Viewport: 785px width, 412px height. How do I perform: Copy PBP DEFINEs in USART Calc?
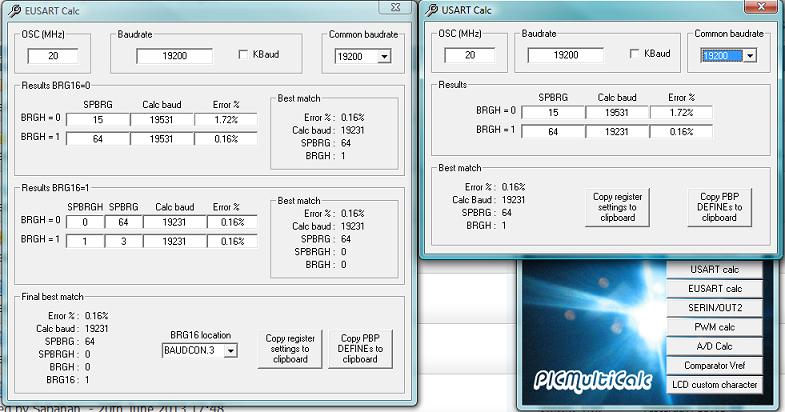click(x=719, y=207)
